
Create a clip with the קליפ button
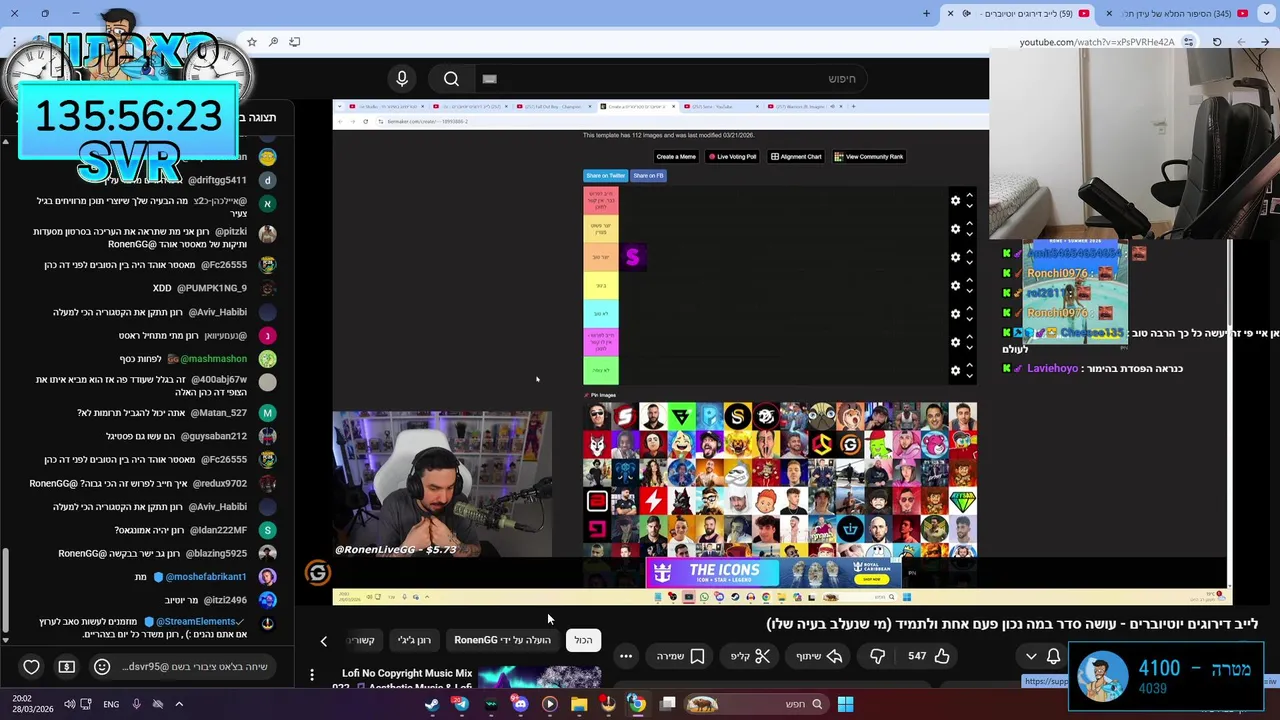pyautogui.click(x=751, y=656)
